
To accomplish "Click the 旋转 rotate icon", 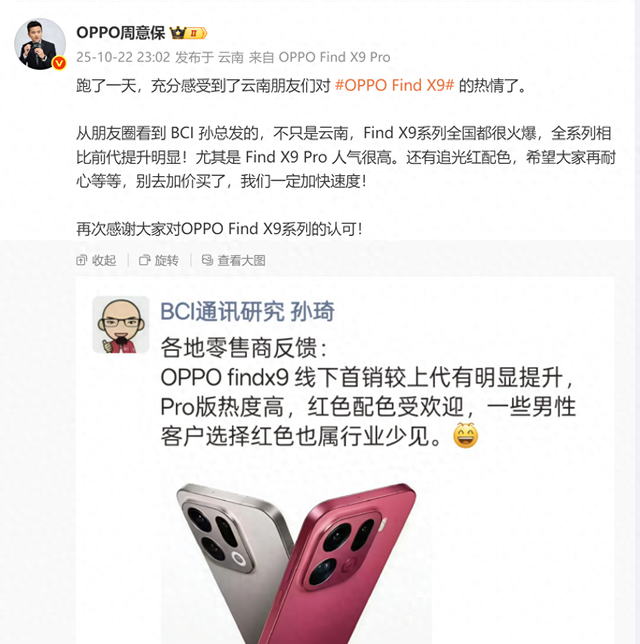I will click(x=145, y=260).
